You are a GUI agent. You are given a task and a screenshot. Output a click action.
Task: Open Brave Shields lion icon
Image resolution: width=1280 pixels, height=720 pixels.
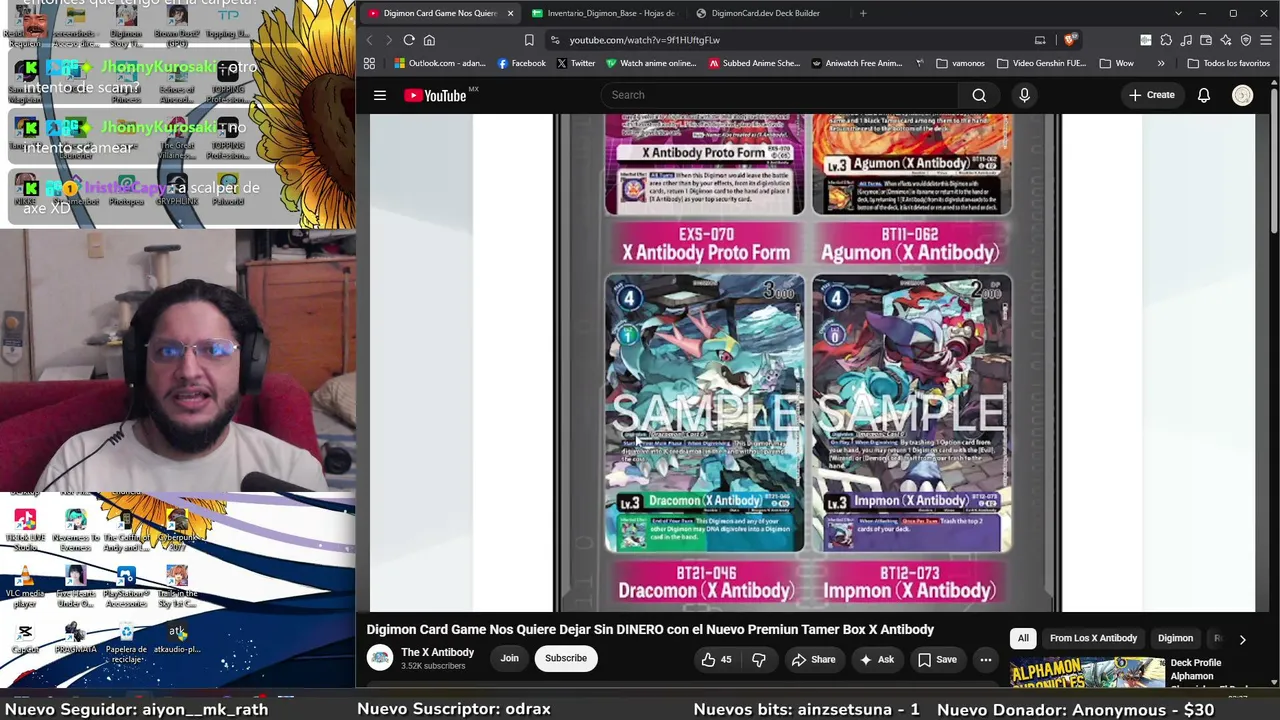point(1070,40)
